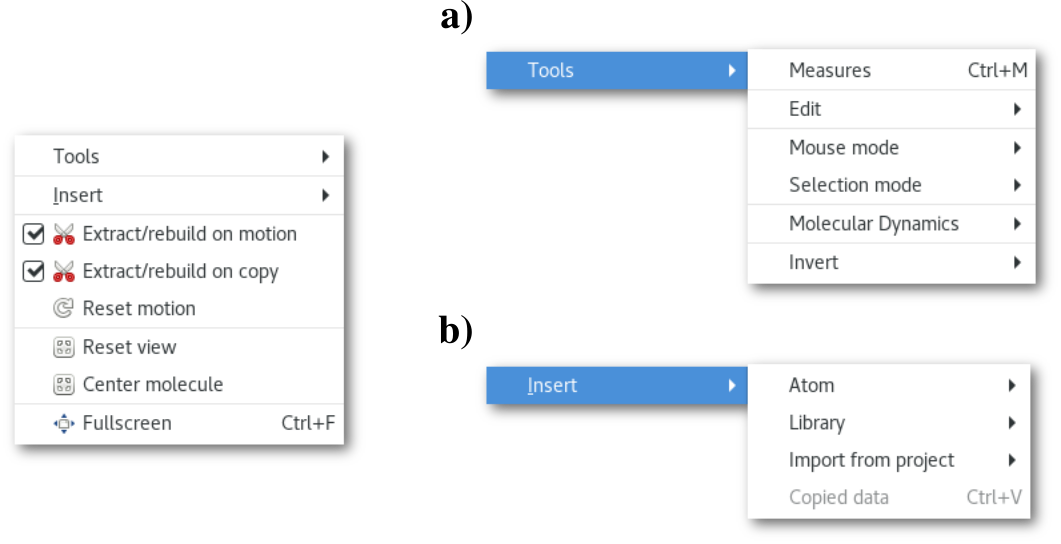Screen dimensions: 1061x544
Task: Click the scissors icon for Extract/rebuild on motion
Action: 64,234
